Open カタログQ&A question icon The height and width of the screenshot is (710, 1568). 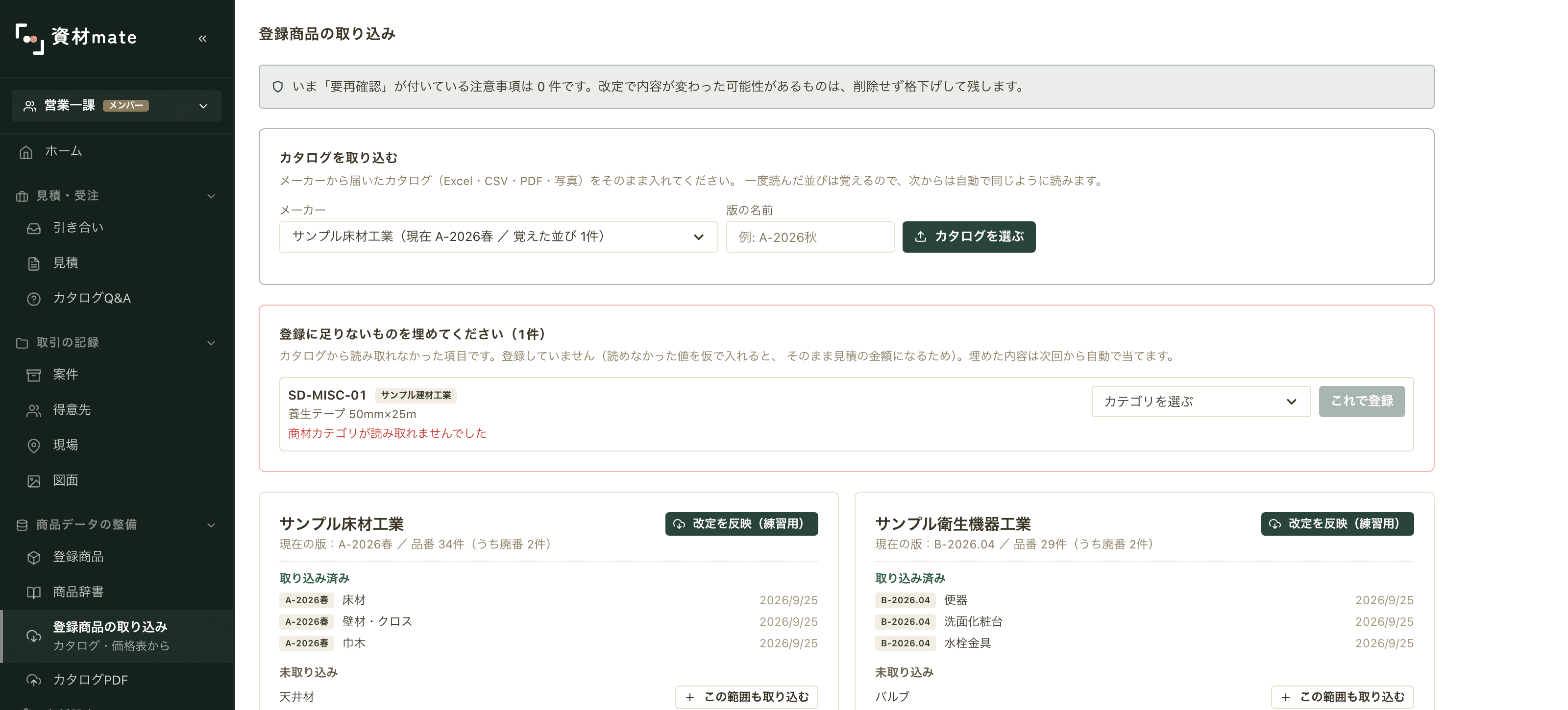click(34, 299)
